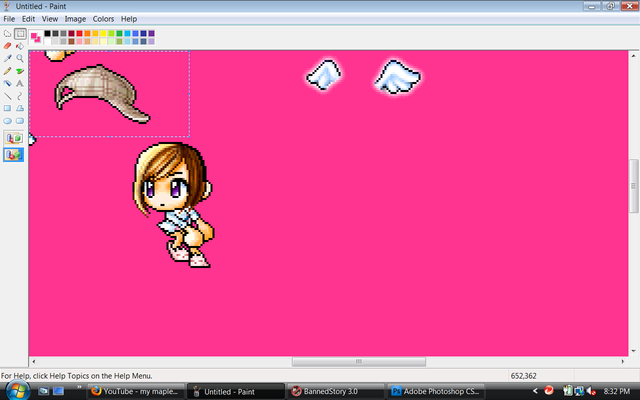Select the Free-Form Select tool
The width and height of the screenshot is (640, 400).
7,33
